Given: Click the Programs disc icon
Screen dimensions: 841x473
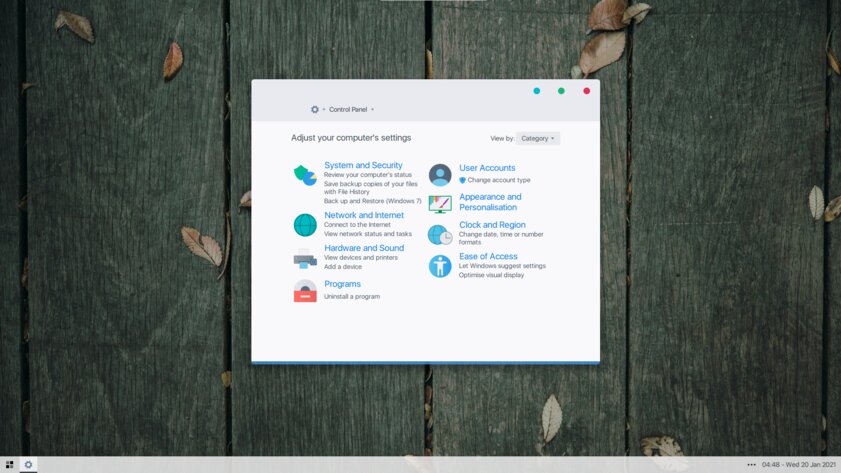Looking at the screenshot, I should tap(305, 291).
